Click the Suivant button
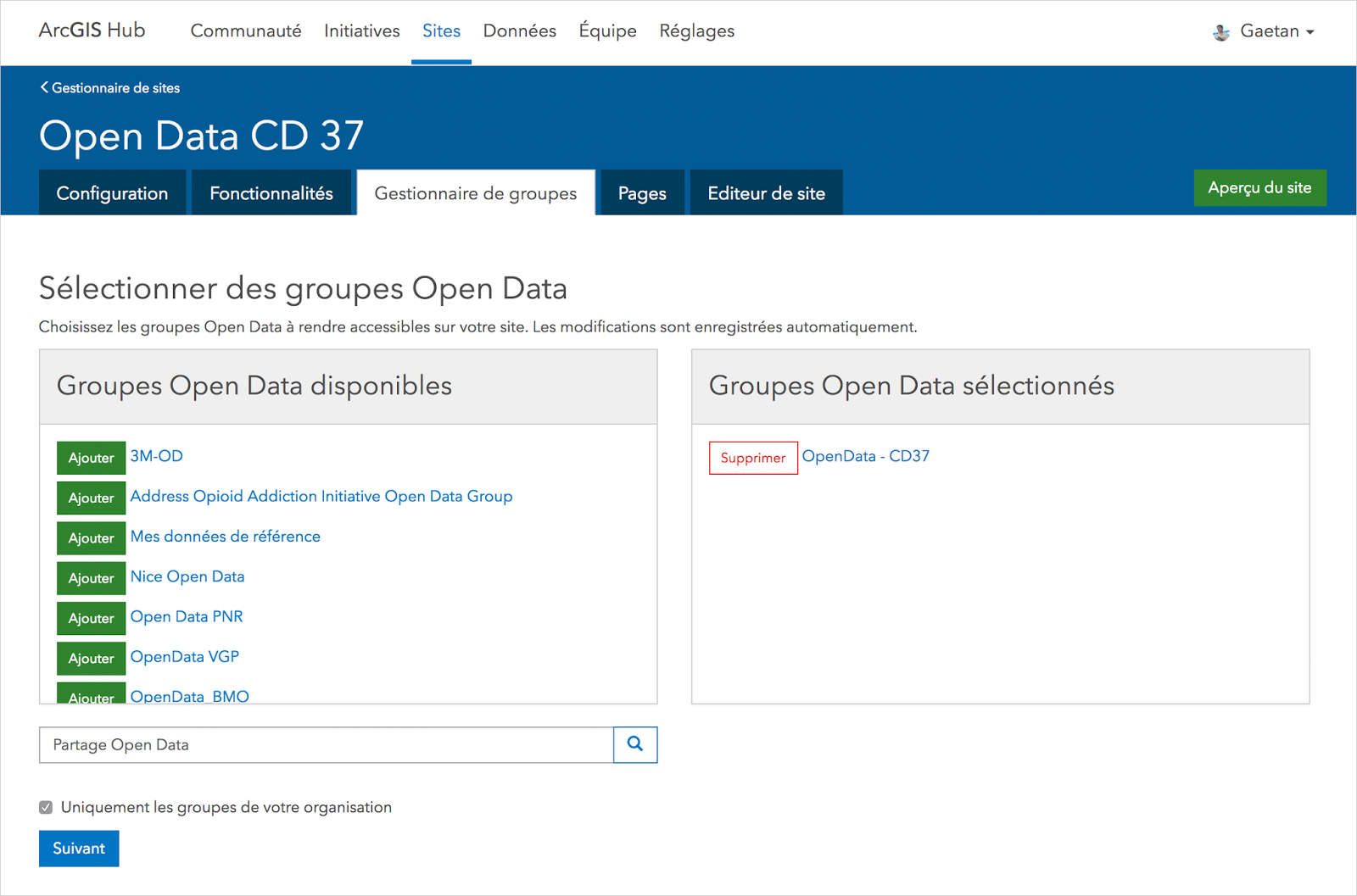 [79, 849]
